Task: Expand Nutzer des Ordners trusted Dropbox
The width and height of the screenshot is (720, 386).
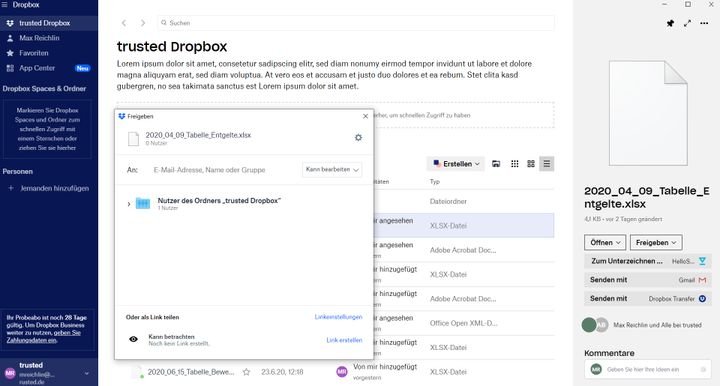Action: (x=129, y=204)
